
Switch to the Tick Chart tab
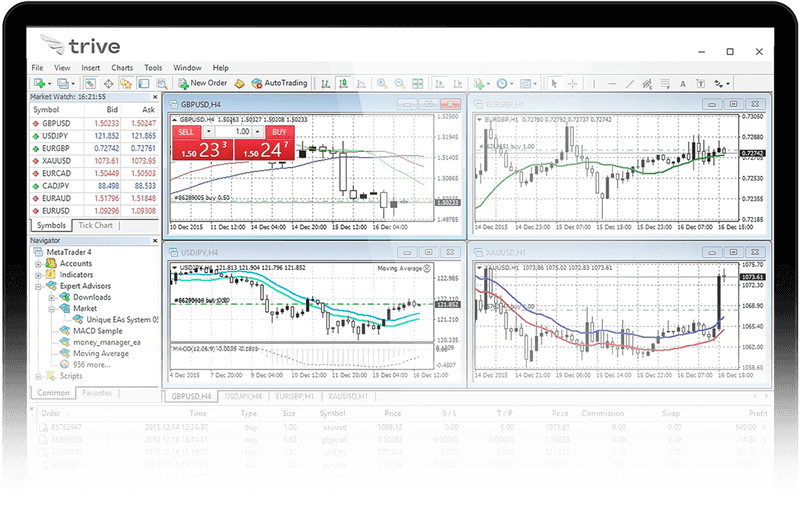(95, 225)
